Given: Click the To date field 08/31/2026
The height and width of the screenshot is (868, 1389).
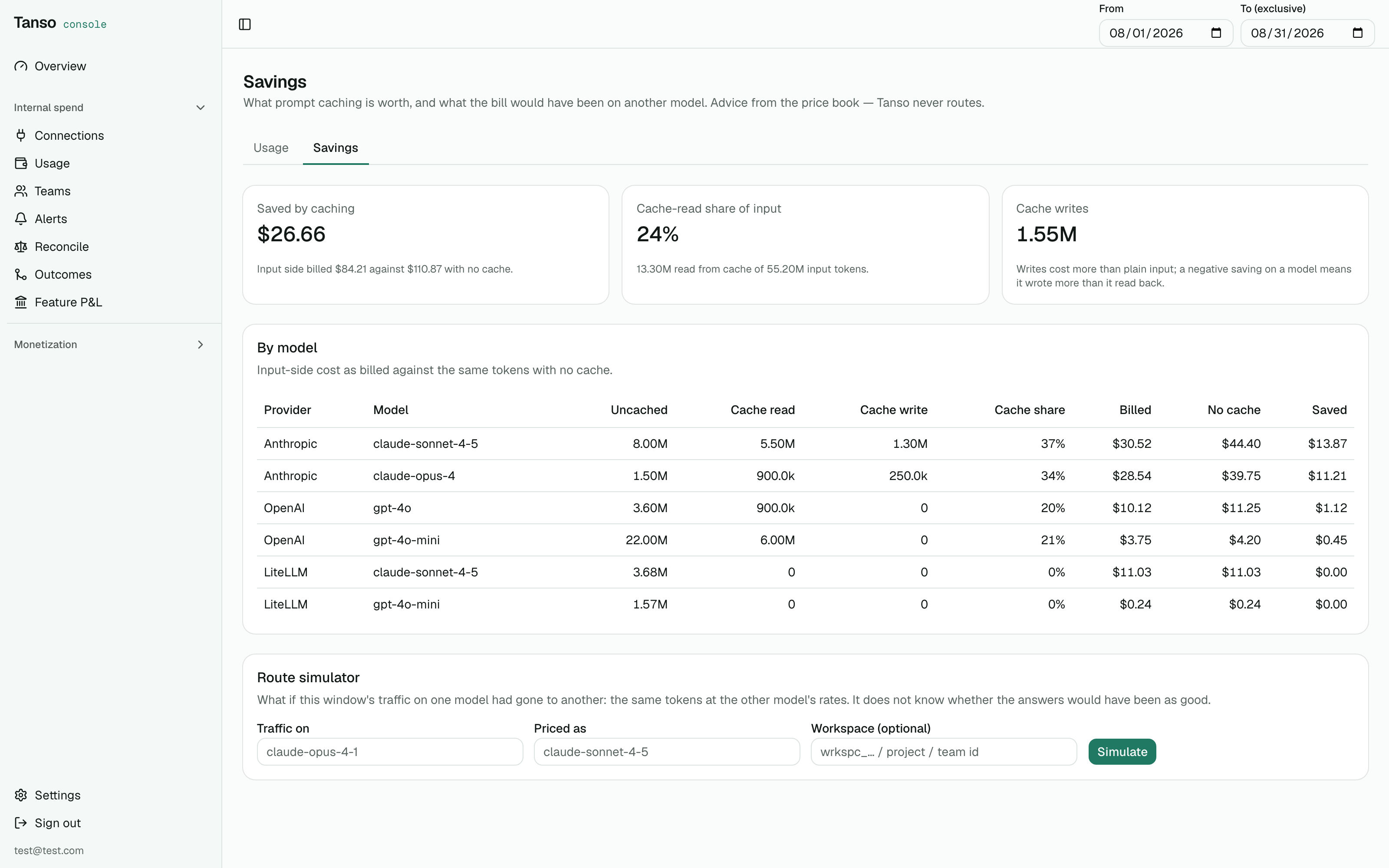Looking at the screenshot, I should [1307, 33].
